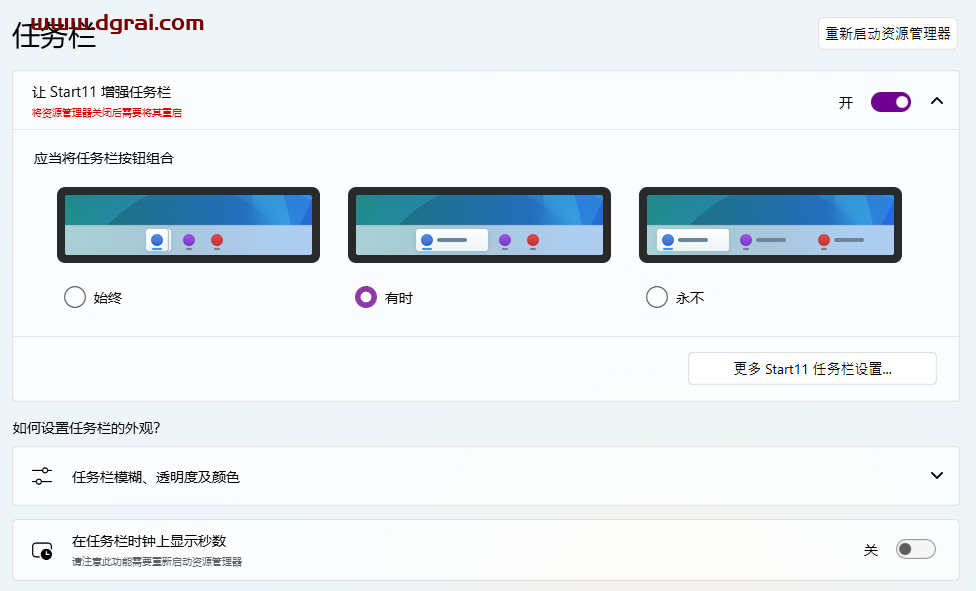Select the 始终 radio button

(x=75, y=297)
